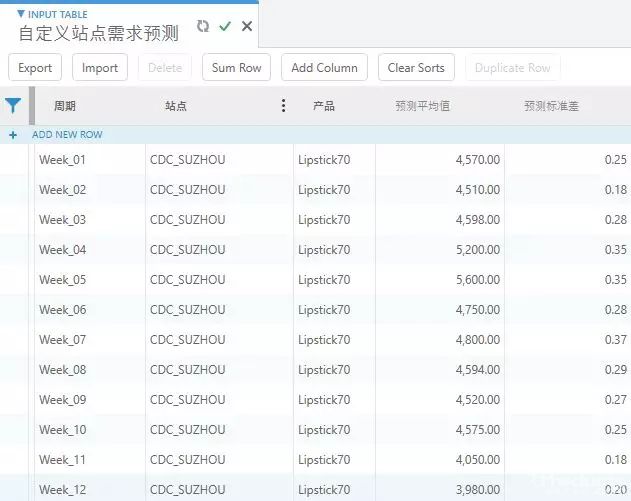The width and height of the screenshot is (631, 501).
Task: Open the filter funnel icon
Action: 13,105
